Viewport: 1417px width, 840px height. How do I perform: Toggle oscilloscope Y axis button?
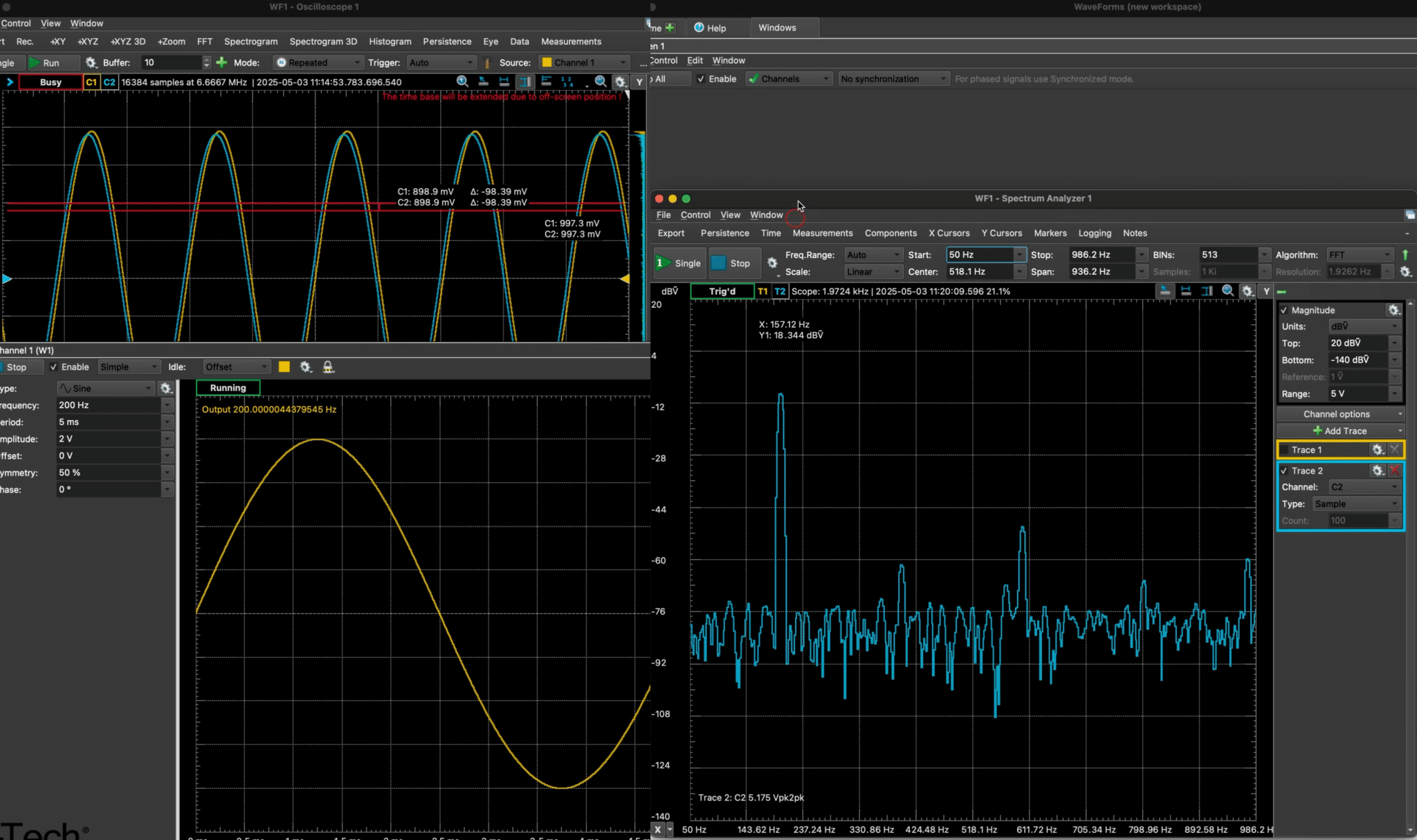pos(639,82)
